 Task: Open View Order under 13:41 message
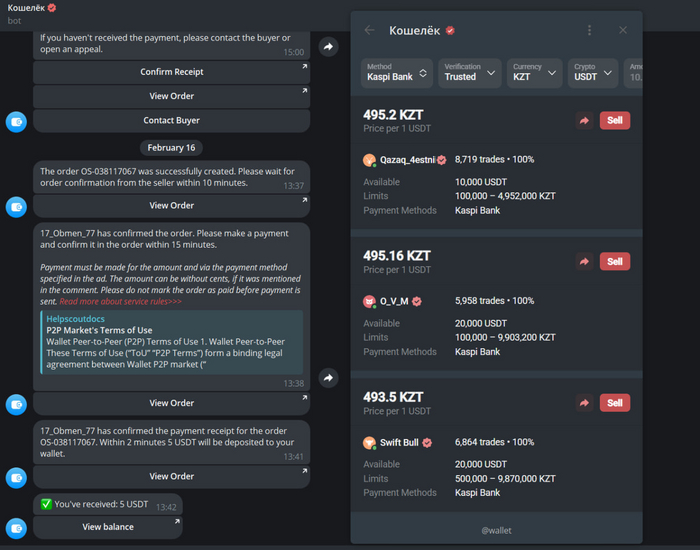tap(171, 476)
